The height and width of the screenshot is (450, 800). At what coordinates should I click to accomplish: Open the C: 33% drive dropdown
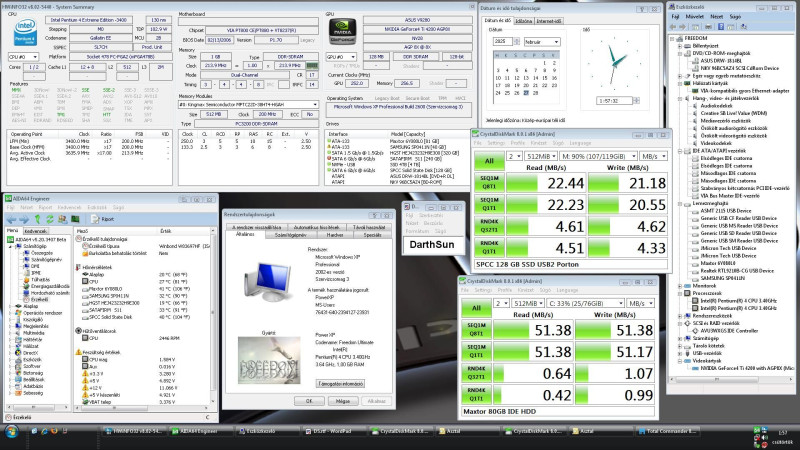coord(586,303)
